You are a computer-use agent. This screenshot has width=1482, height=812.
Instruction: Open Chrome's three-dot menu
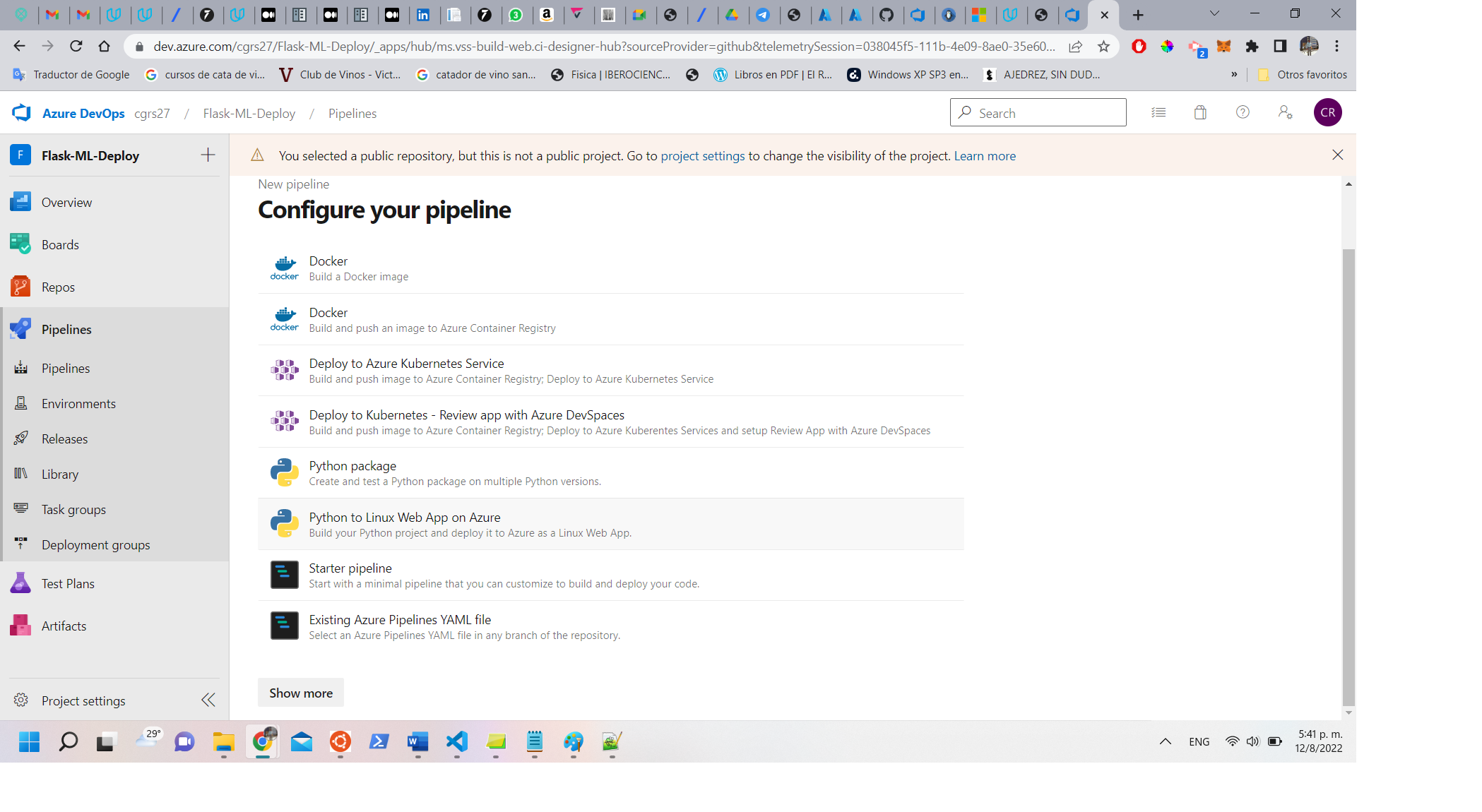coord(1336,46)
